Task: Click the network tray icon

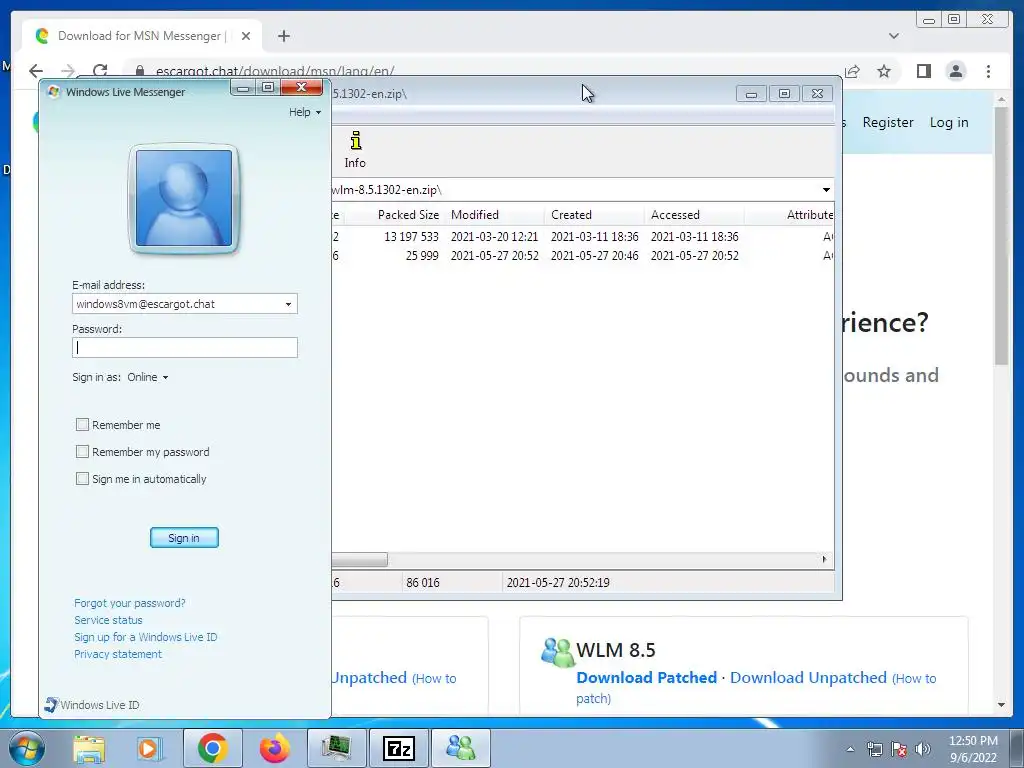Action: point(874,749)
